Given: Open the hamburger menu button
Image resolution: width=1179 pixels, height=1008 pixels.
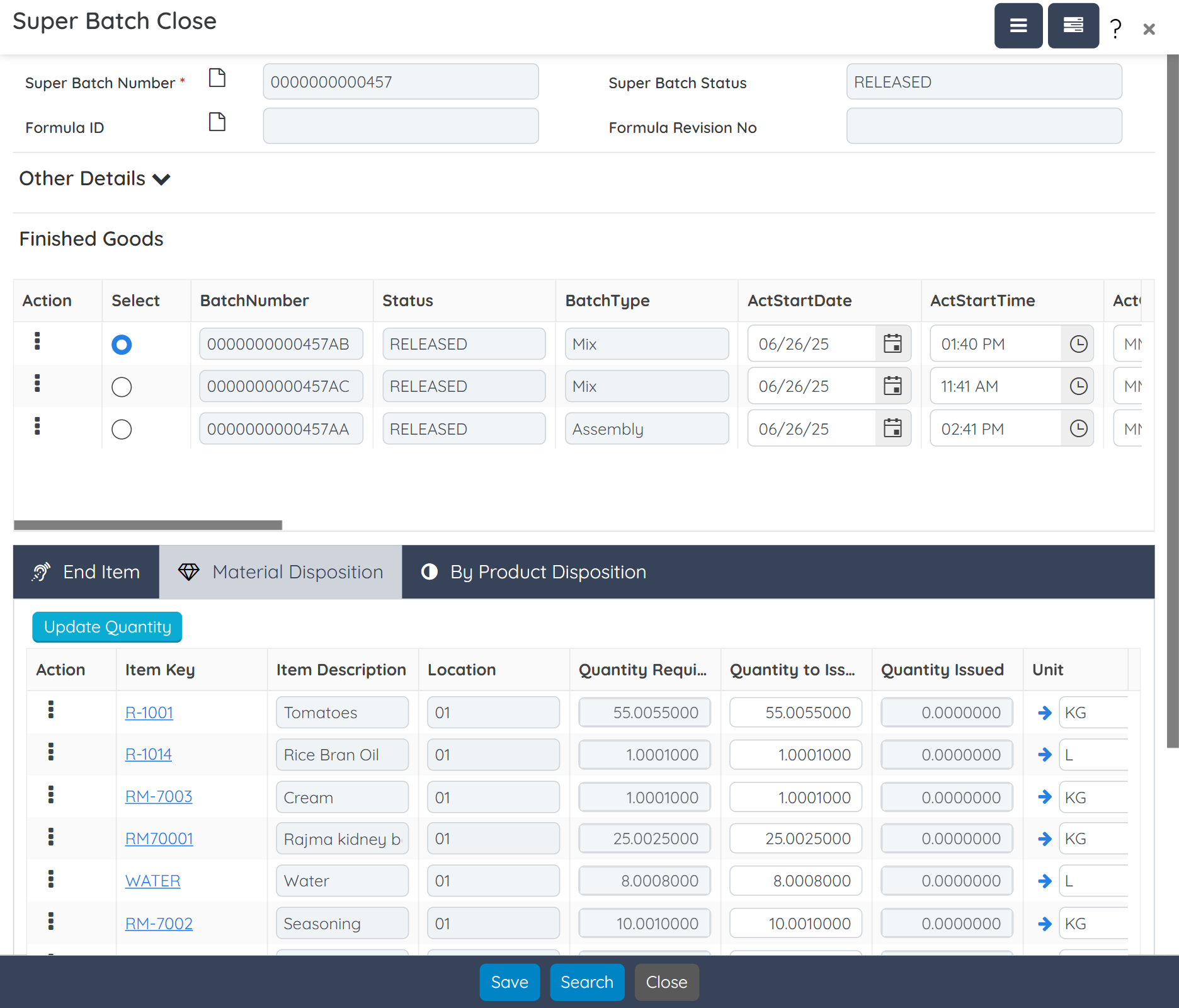Looking at the screenshot, I should (x=1018, y=26).
